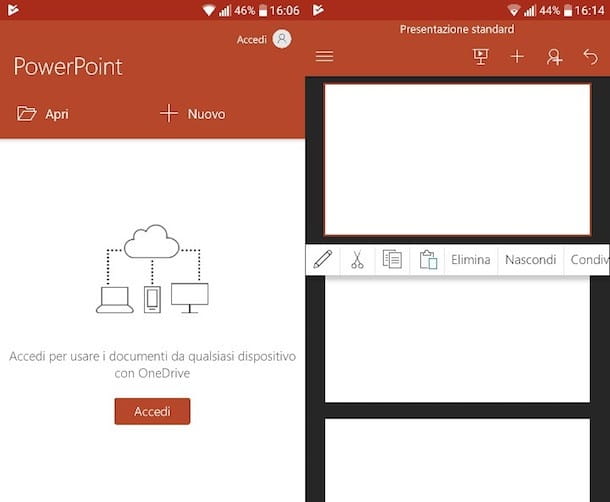
Task: Tap the pencil edit icon
Action: [322, 260]
